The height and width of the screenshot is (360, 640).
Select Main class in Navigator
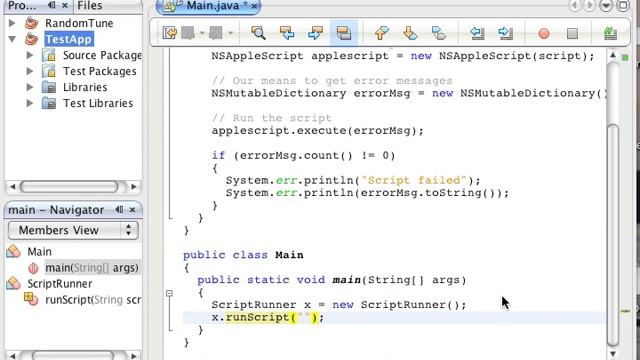pos(39,252)
